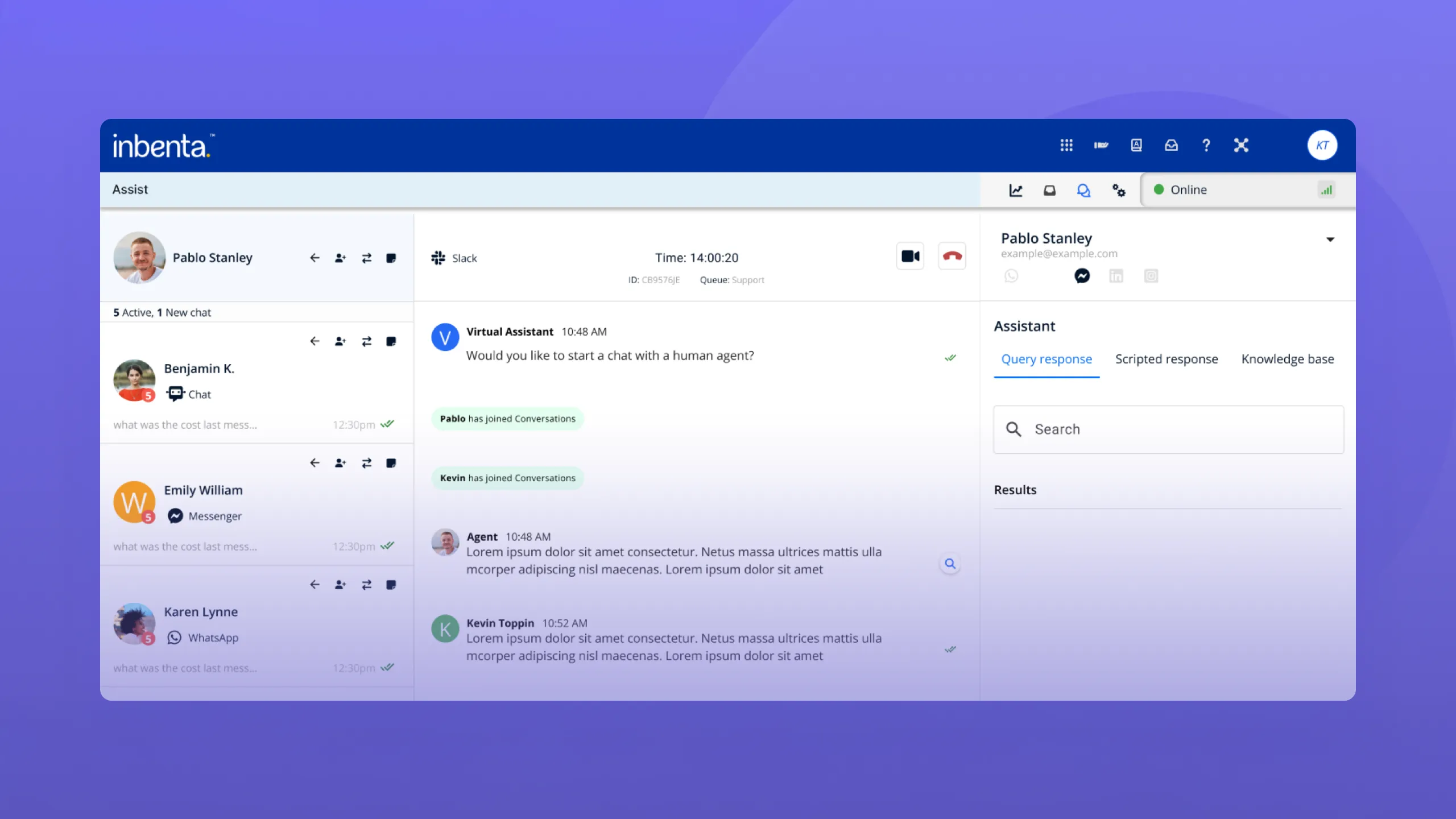Viewport: 1456px width, 819px height.
Task: Start a video call in the Slack conversation
Action: (x=911, y=256)
